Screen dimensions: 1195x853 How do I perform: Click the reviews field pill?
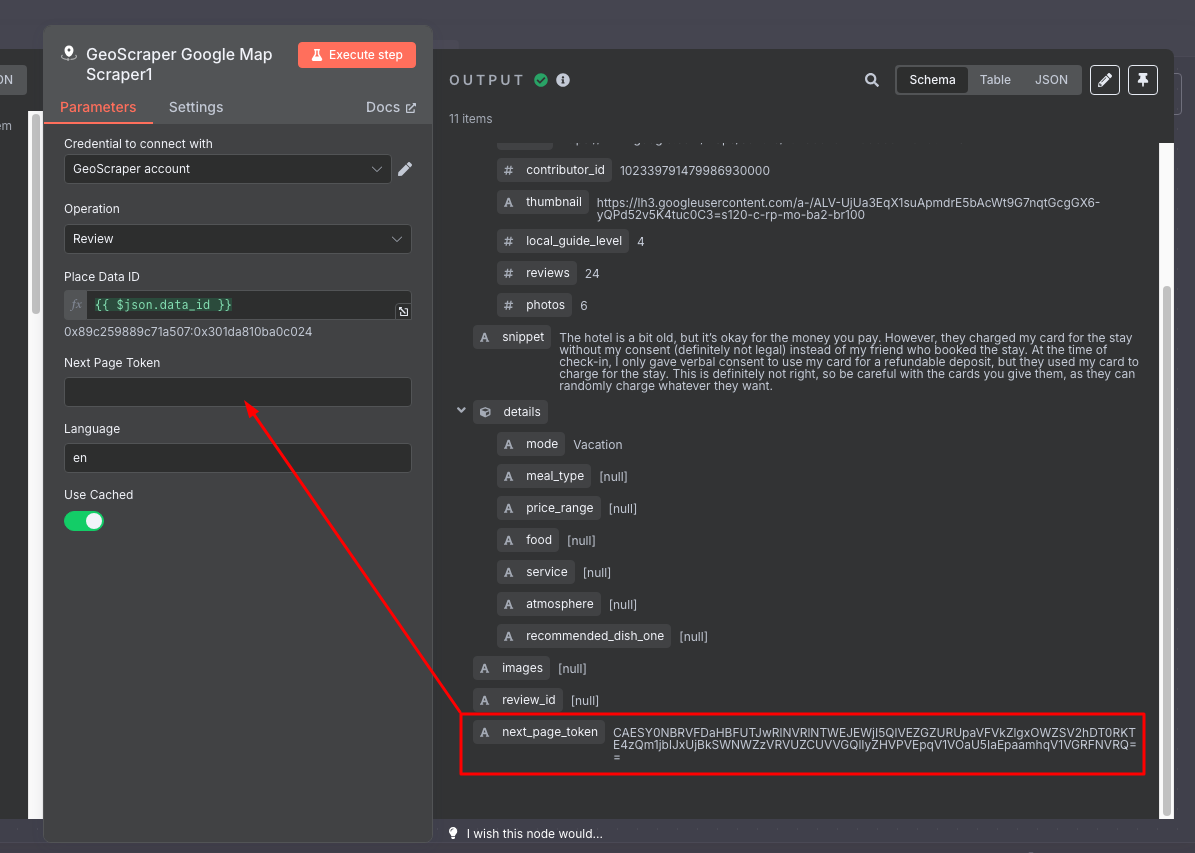(x=537, y=273)
